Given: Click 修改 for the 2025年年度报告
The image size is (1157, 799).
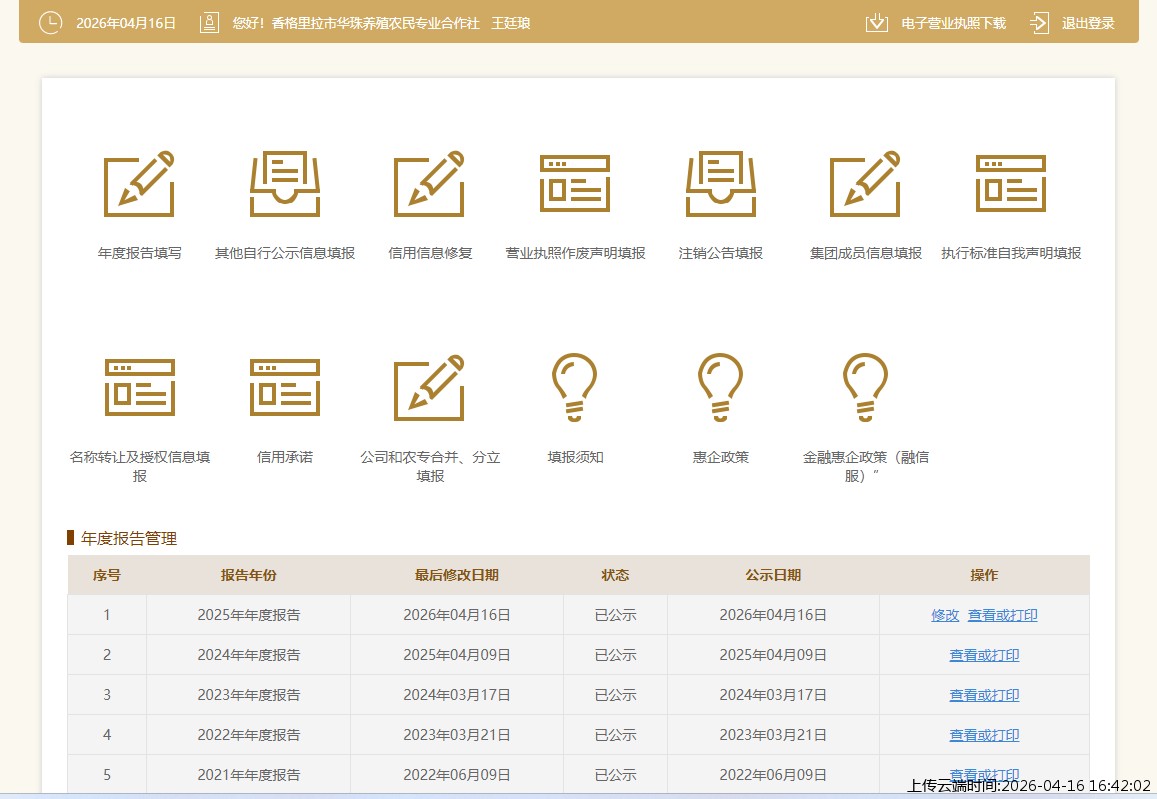Looking at the screenshot, I should [x=945, y=615].
